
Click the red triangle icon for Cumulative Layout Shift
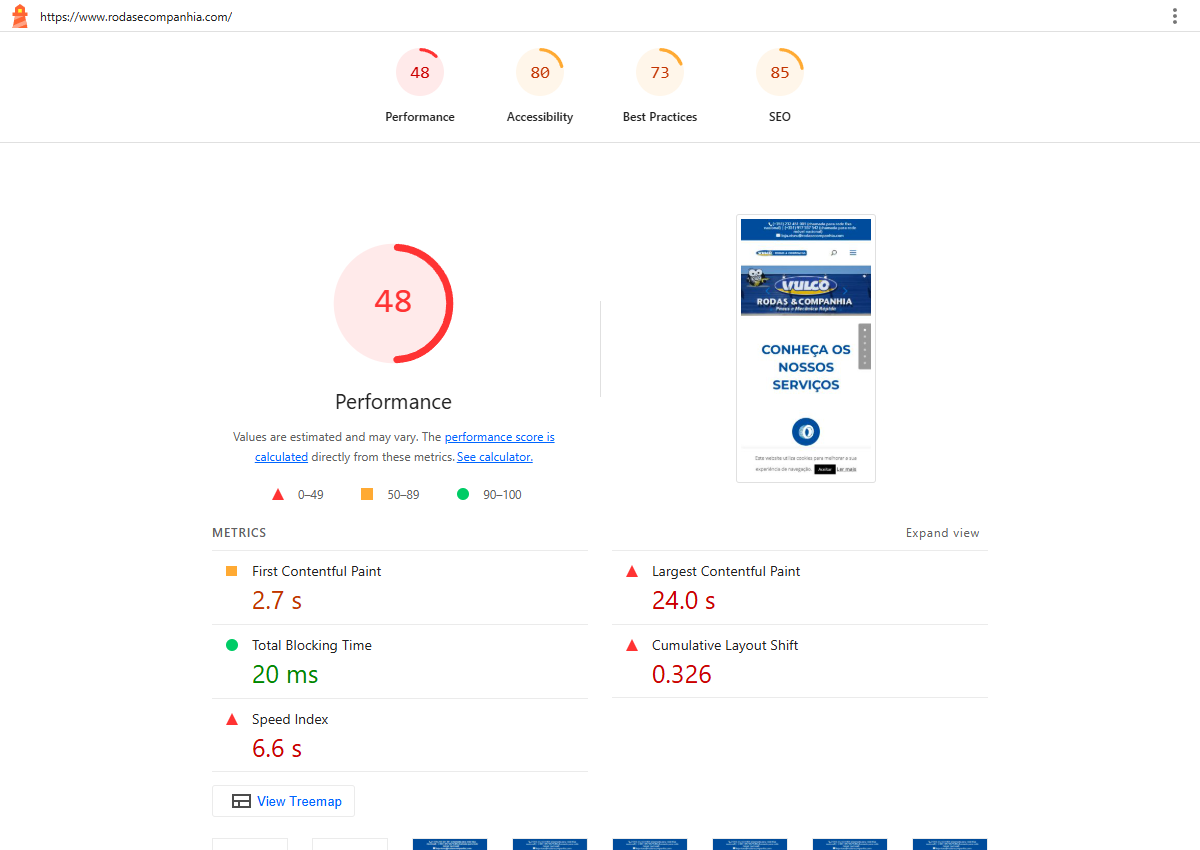pos(632,645)
